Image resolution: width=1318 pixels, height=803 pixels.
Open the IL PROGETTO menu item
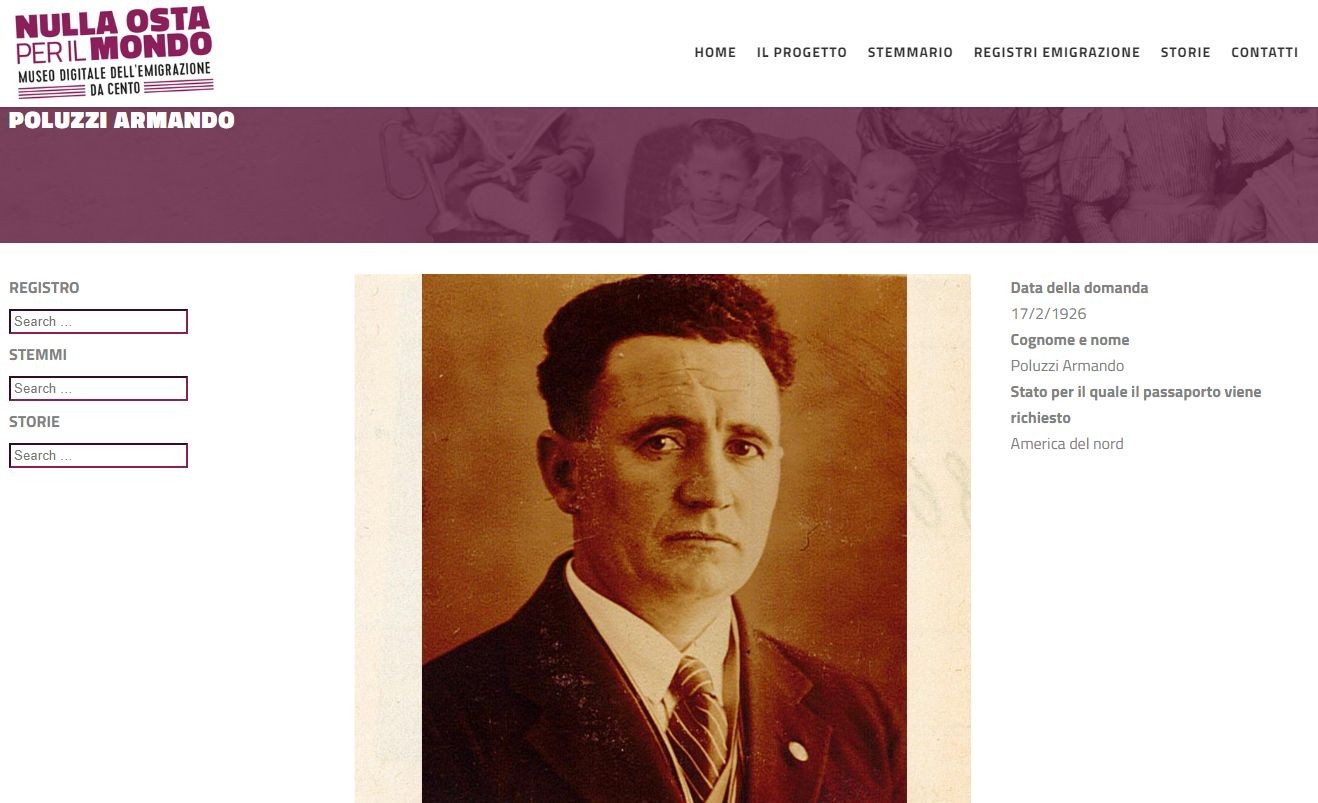point(802,52)
